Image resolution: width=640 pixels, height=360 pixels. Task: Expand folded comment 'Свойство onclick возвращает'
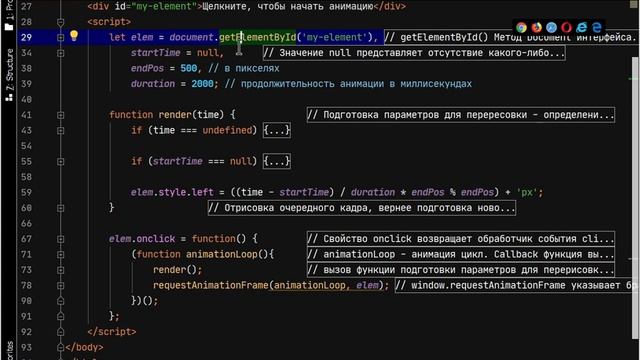coord(461,239)
